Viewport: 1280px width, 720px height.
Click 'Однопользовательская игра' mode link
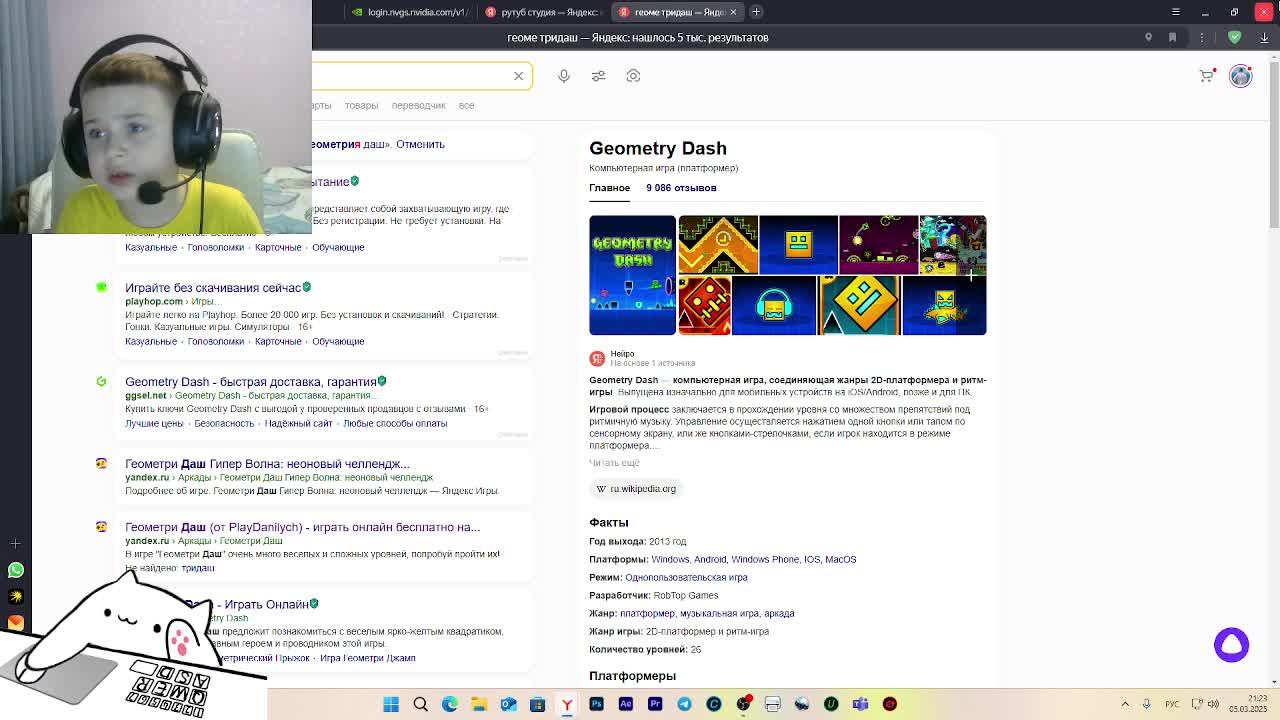(x=686, y=578)
